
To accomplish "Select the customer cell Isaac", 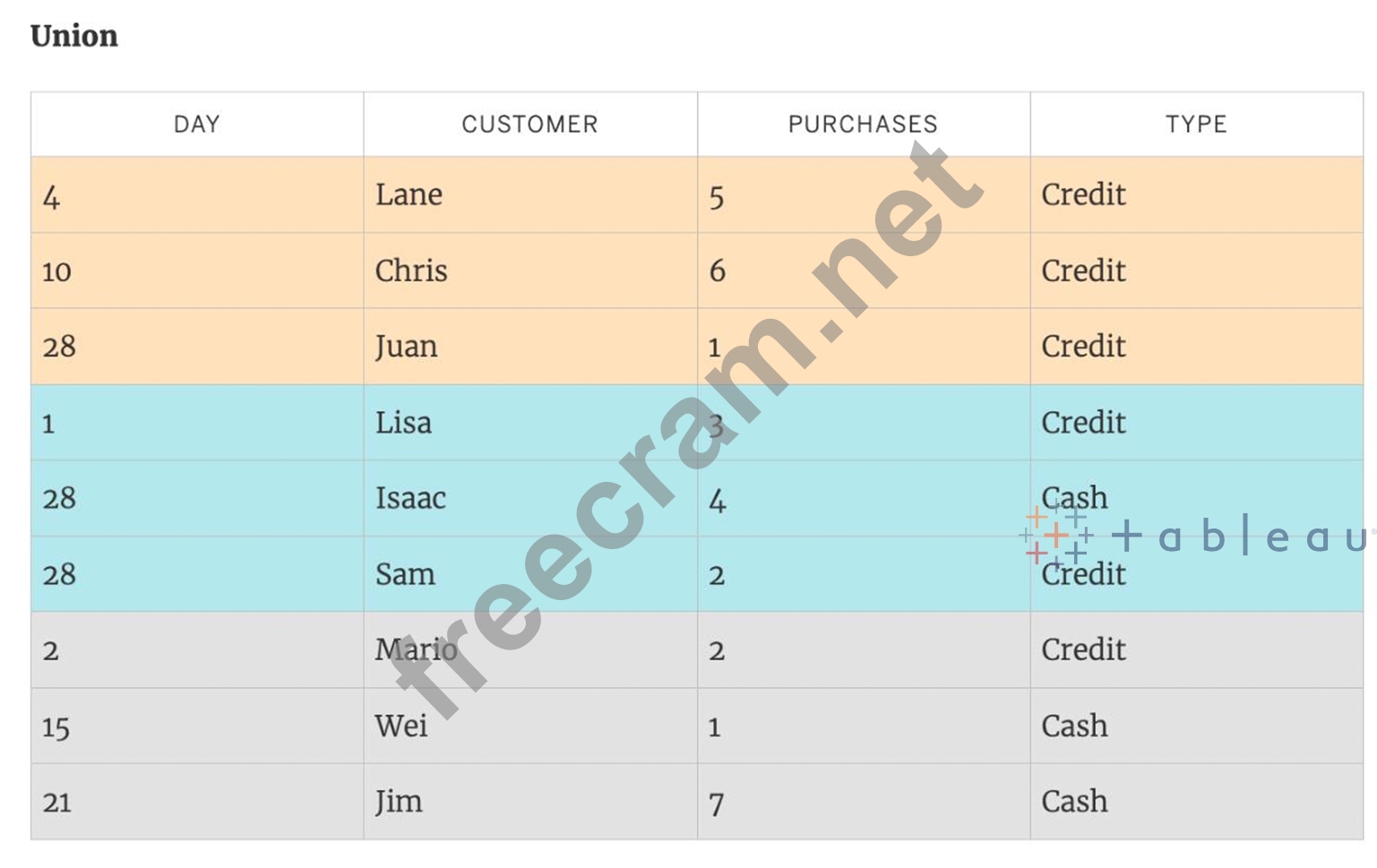I will pyautogui.click(x=410, y=498).
